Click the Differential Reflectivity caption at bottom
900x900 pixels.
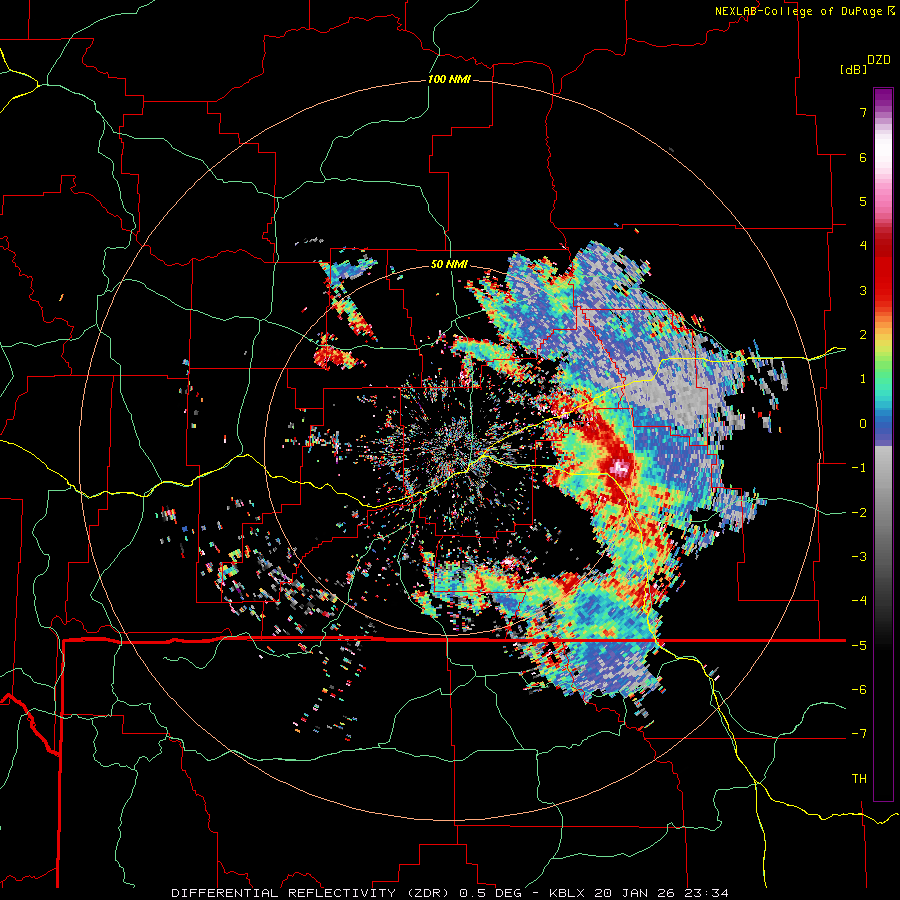(450, 893)
